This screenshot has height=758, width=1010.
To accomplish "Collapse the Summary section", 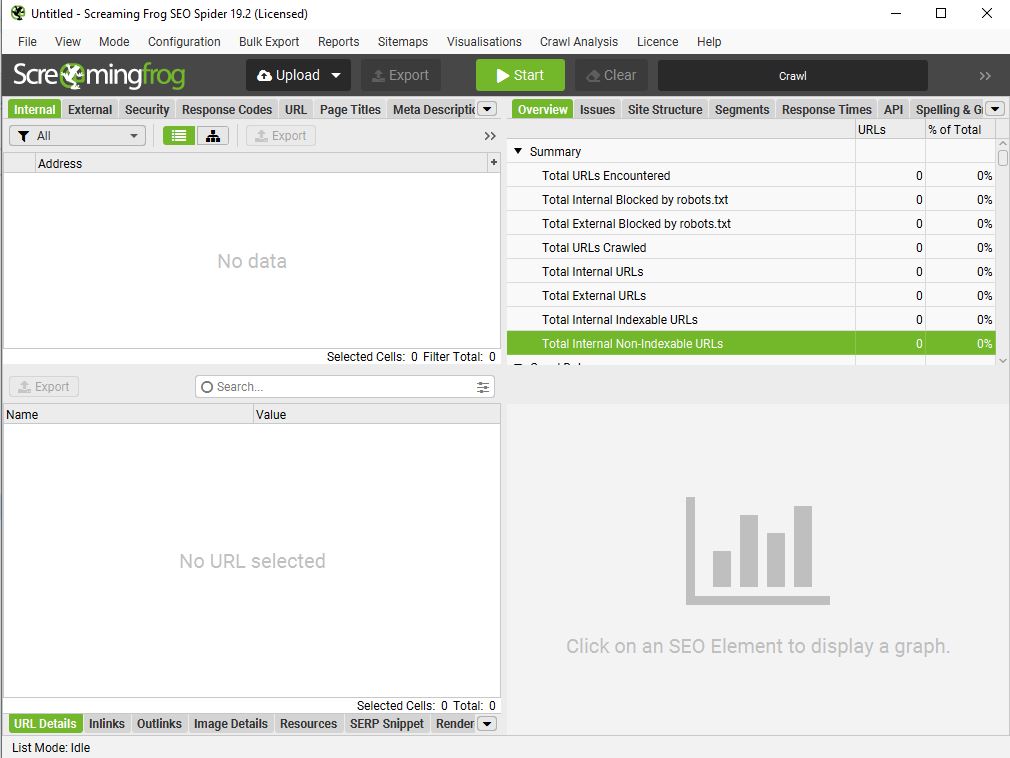I will point(518,151).
